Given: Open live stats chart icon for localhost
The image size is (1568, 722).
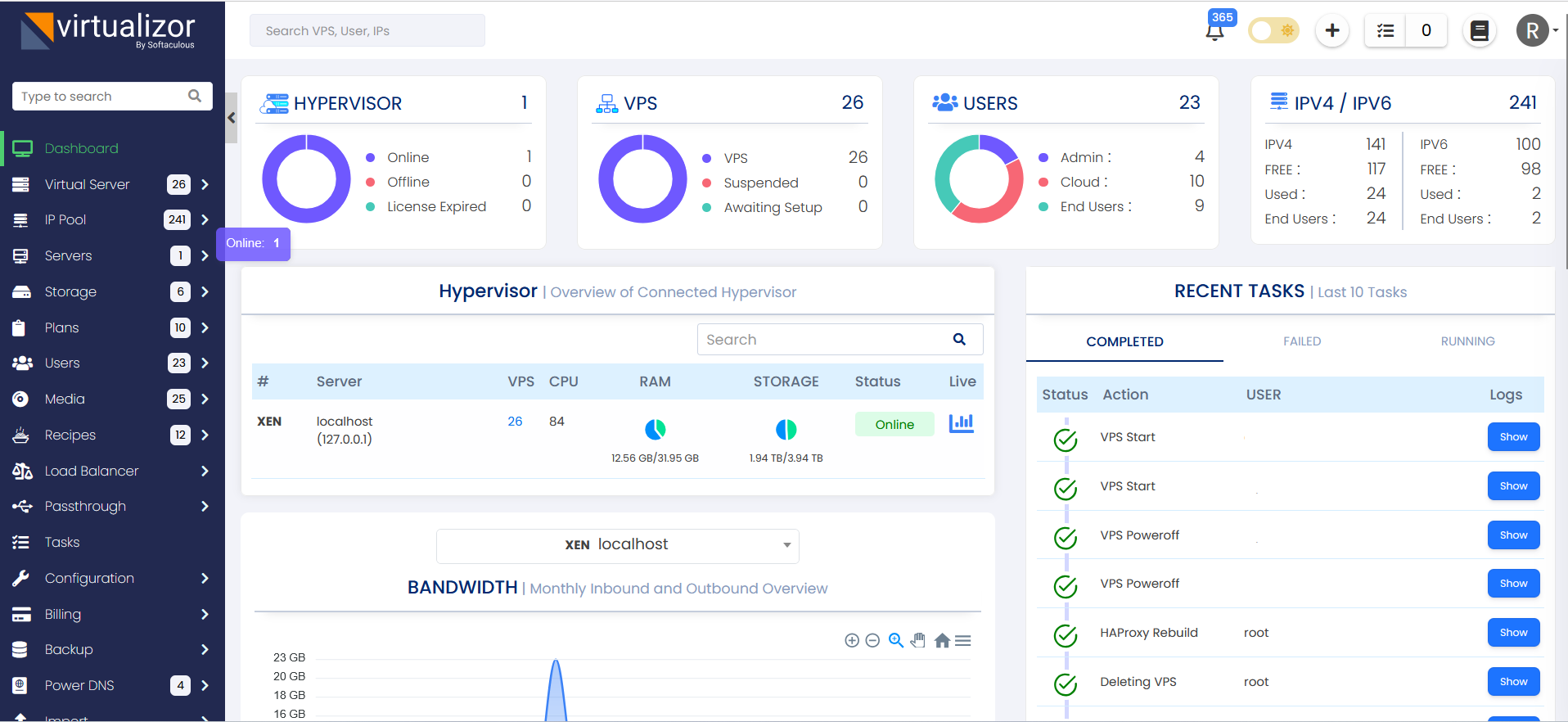Looking at the screenshot, I should tap(961, 423).
